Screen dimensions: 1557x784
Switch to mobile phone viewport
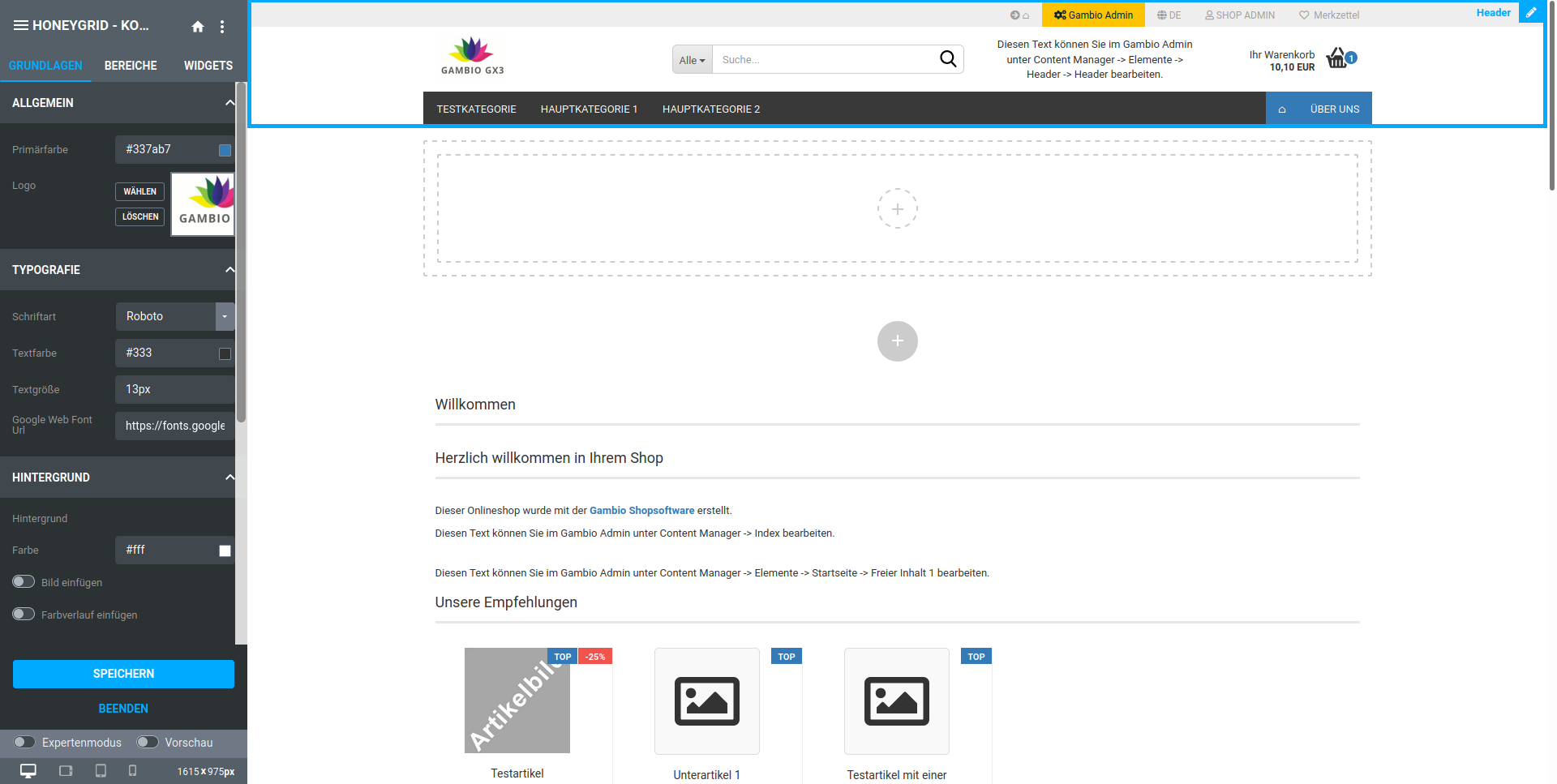coord(133,771)
